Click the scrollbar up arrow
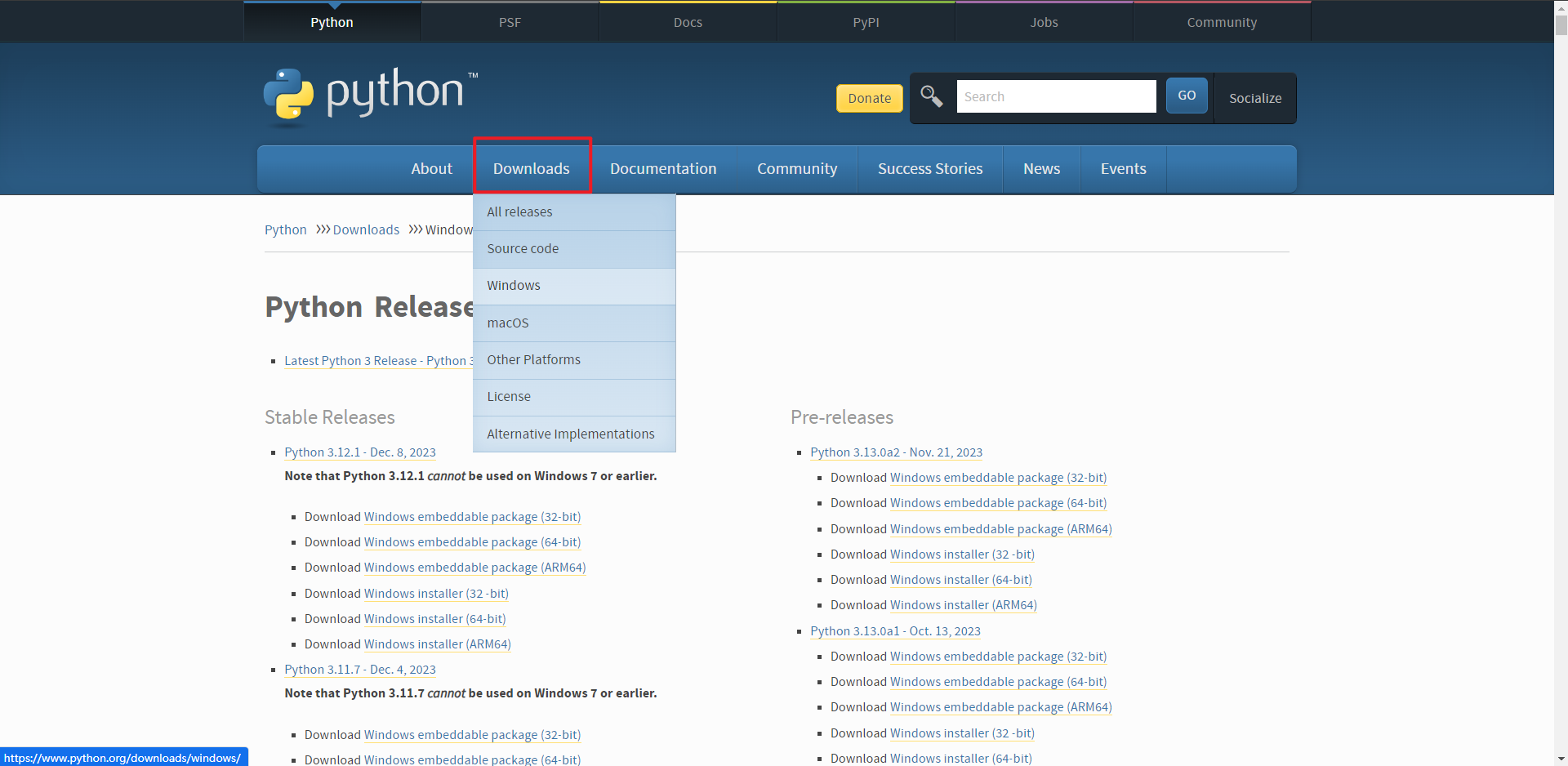The image size is (1568, 766). coord(1561,7)
